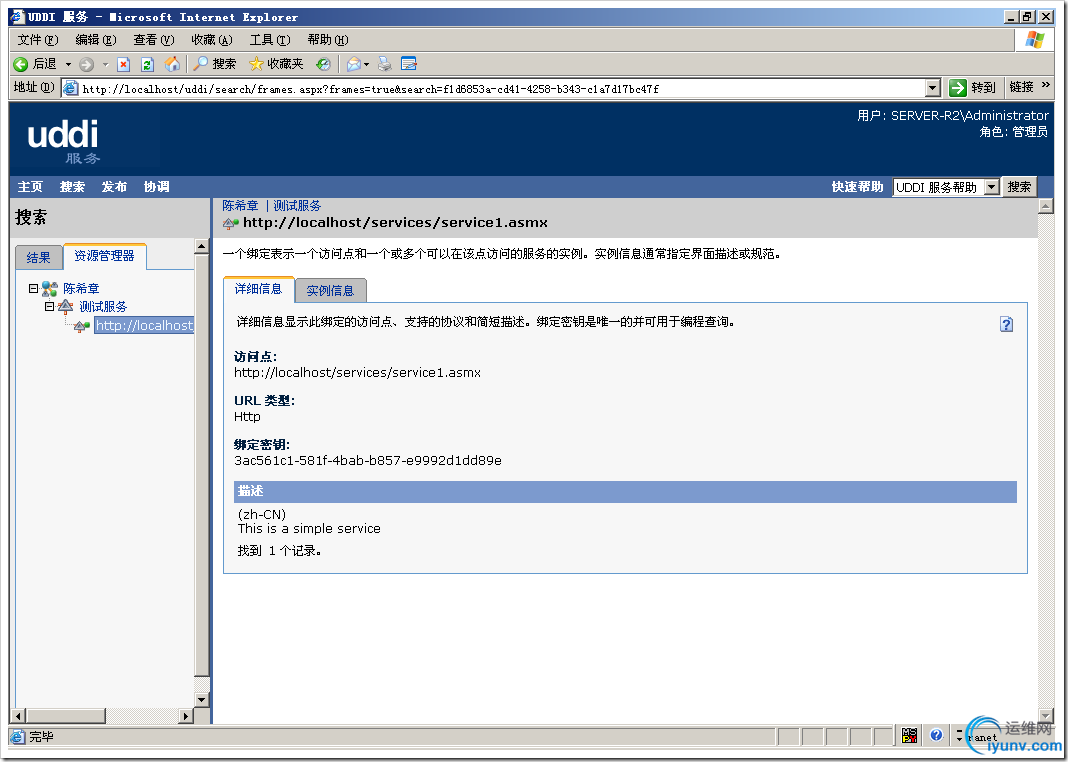Screen dimensions: 1068x762
Task: Click the tree panel scroll up arrow
Action: coord(202,247)
